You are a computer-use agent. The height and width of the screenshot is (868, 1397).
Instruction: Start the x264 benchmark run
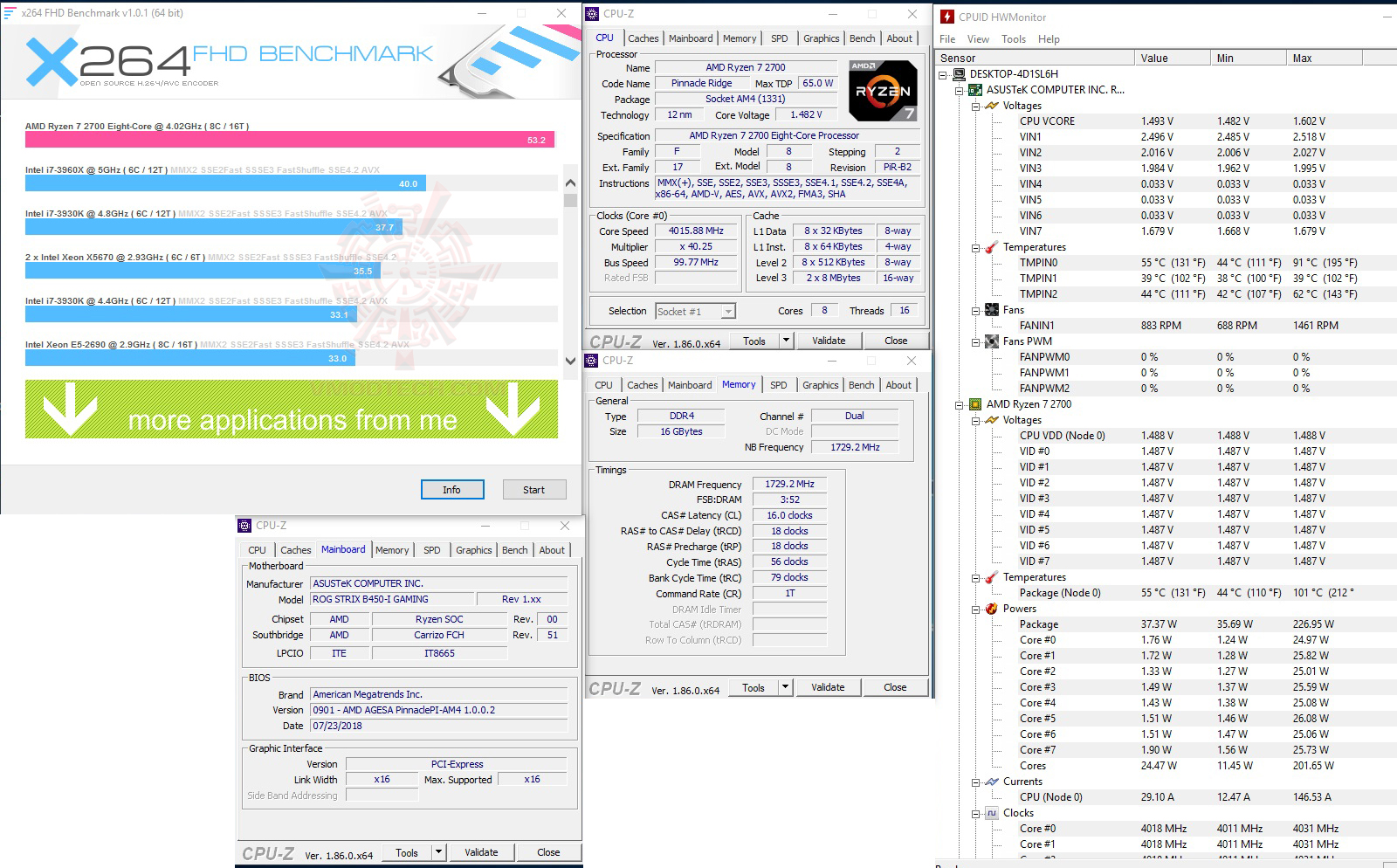[533, 489]
